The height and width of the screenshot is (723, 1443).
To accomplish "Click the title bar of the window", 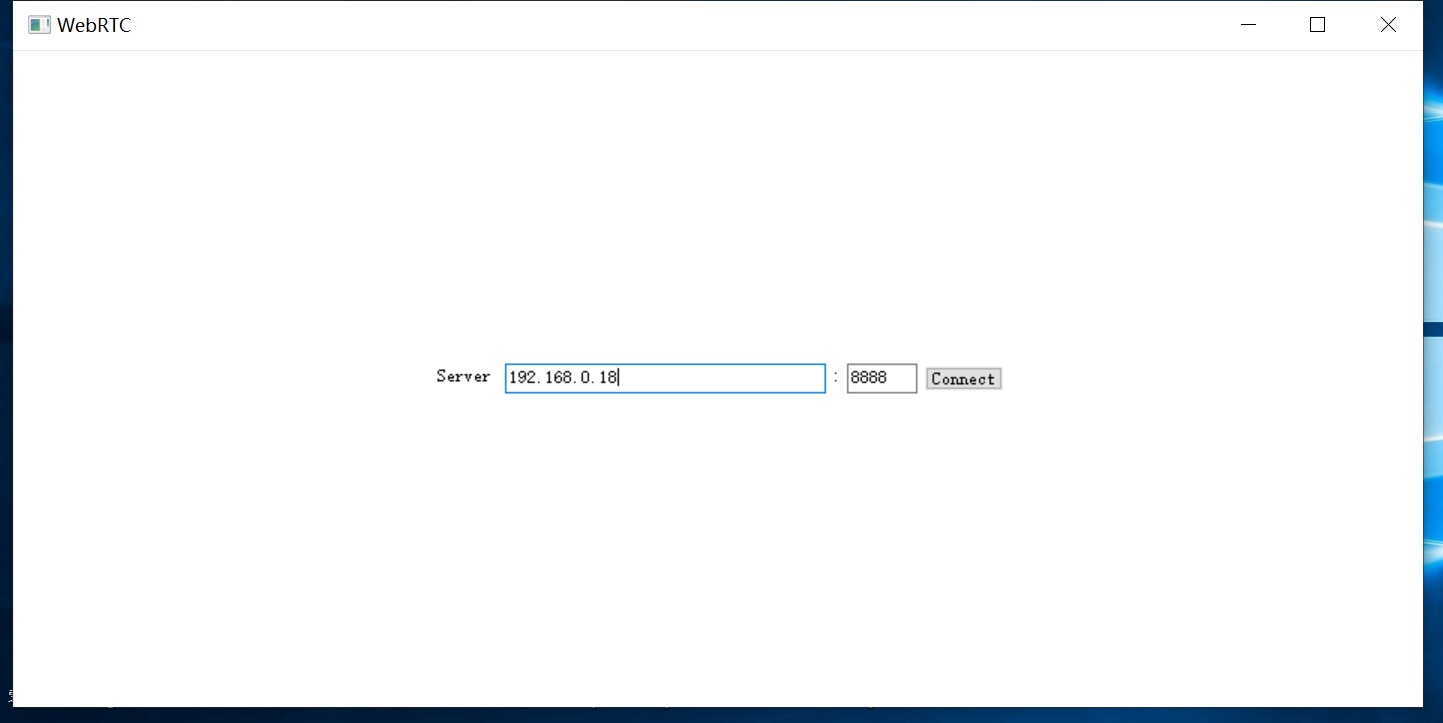I will click(x=700, y=24).
